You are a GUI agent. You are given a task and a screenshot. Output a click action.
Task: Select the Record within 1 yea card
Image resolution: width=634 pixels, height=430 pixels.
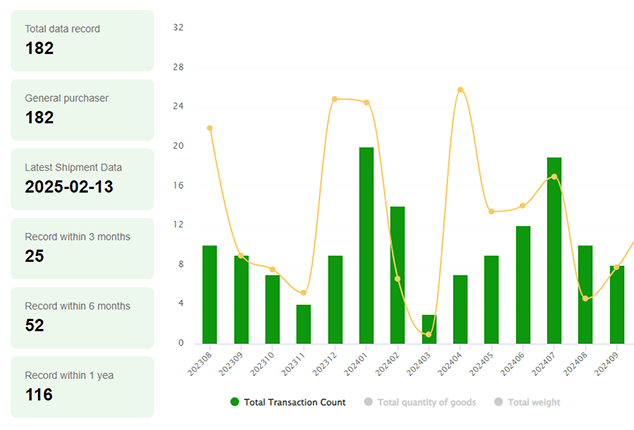[82, 387]
